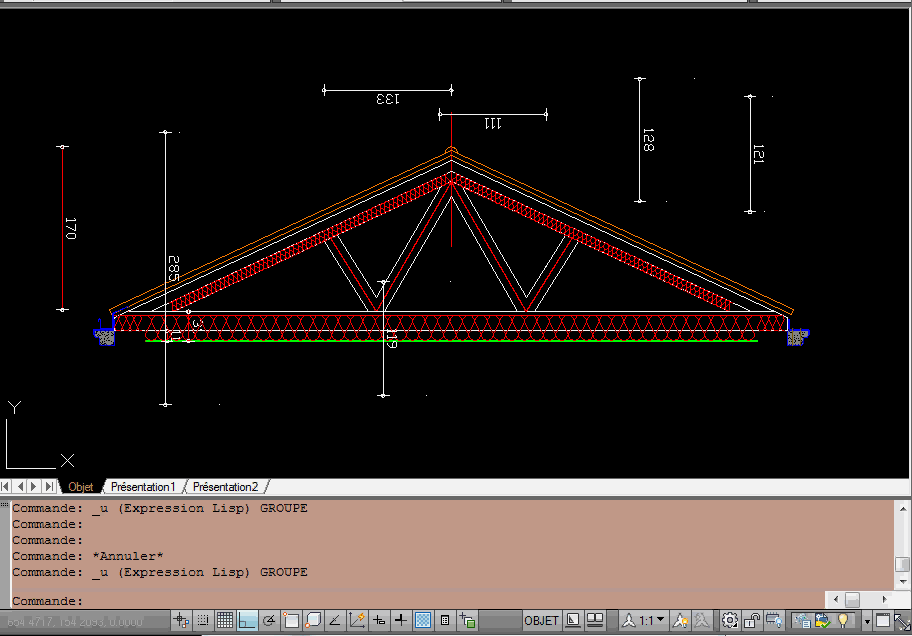
Task: Toggle Clean Screen icon
Action: [x=883, y=621]
